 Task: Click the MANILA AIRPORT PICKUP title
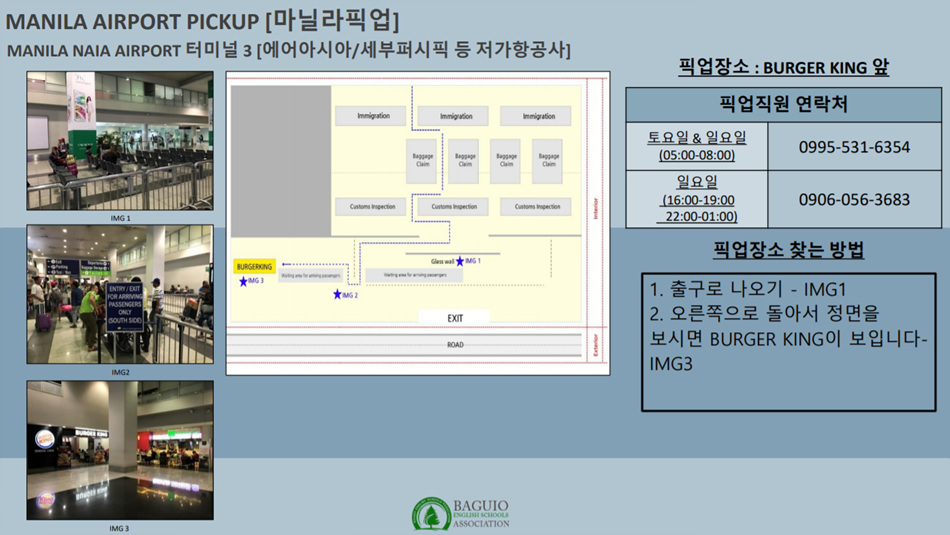coord(202,21)
